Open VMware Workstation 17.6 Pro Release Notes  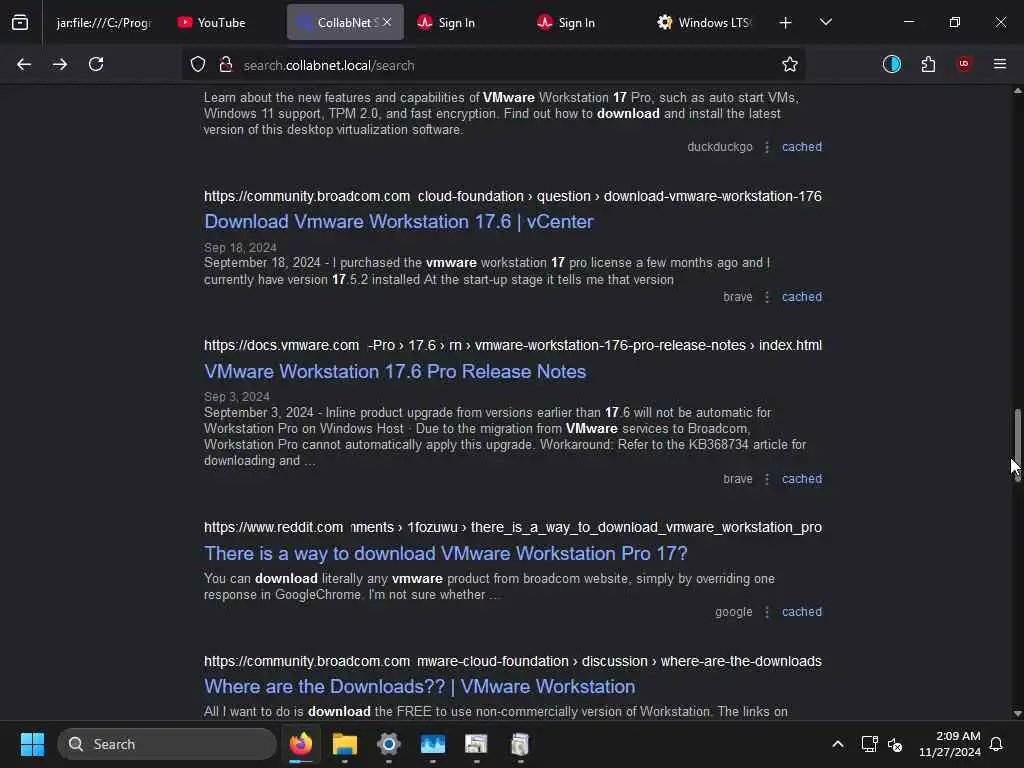395,372
